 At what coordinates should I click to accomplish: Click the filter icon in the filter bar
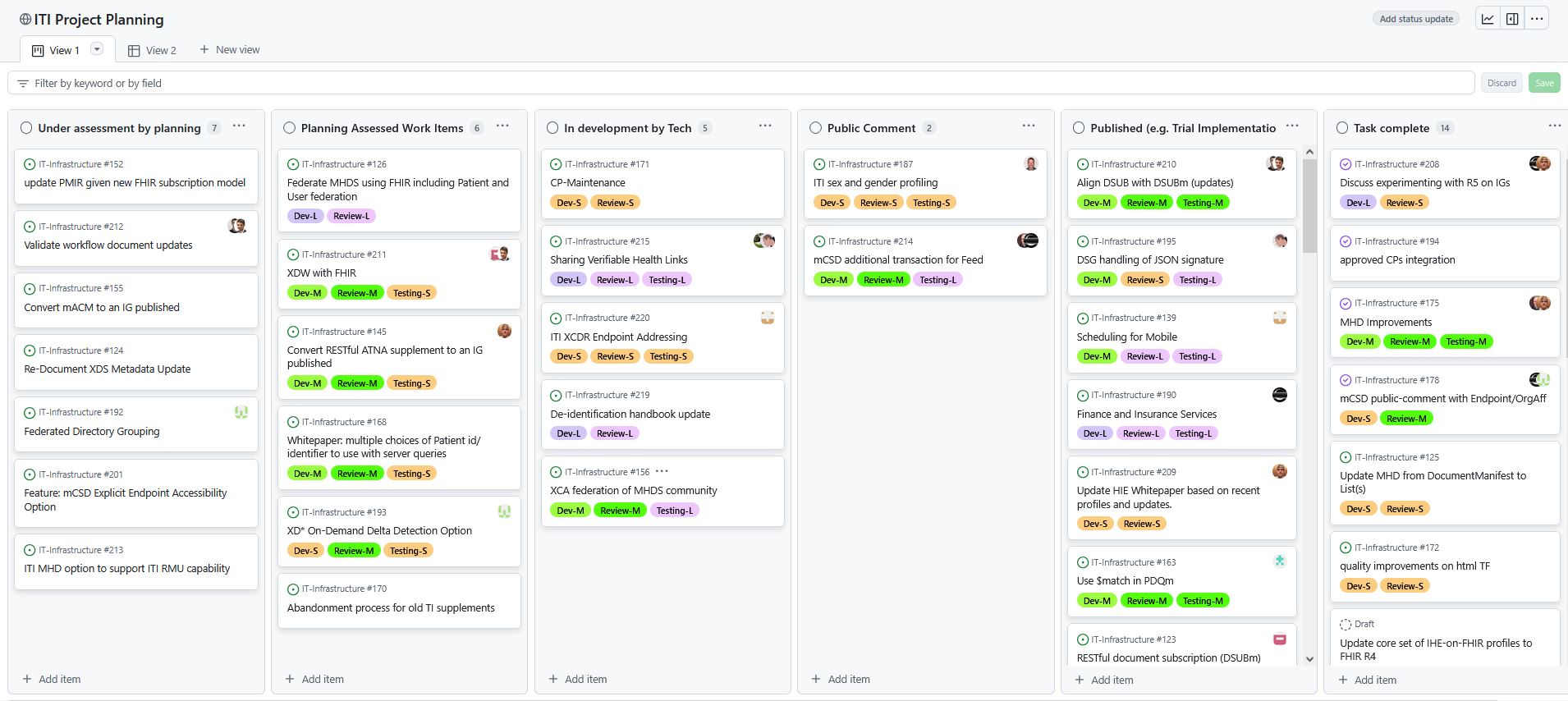[23, 84]
